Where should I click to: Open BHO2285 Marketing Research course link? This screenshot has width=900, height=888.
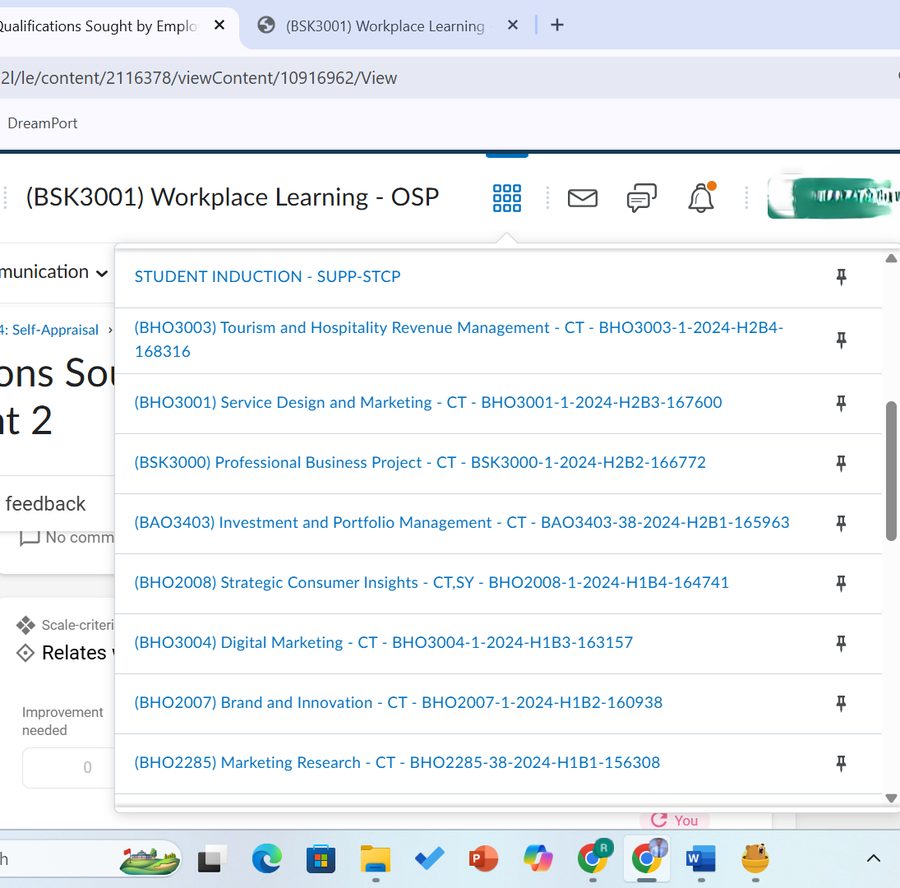pos(397,762)
